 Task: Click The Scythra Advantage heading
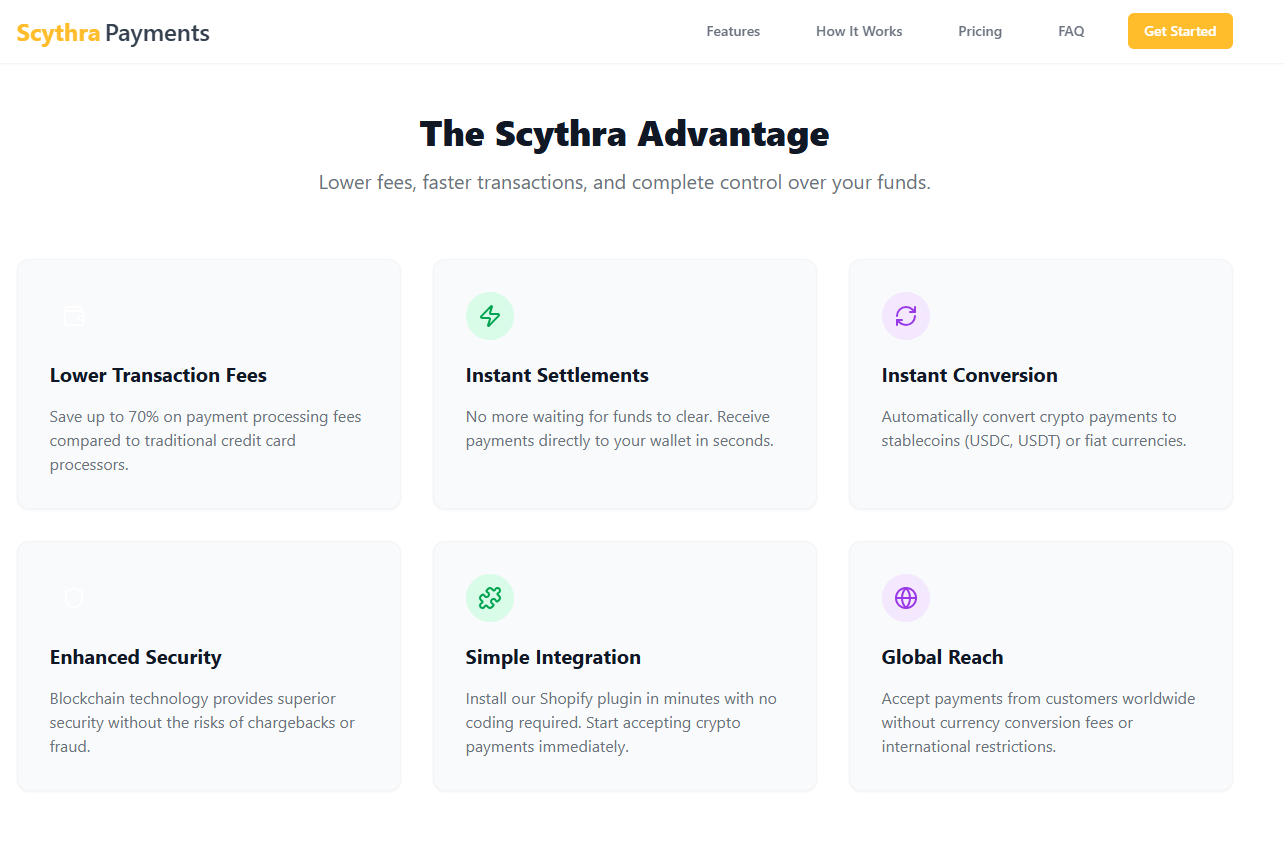click(x=624, y=133)
